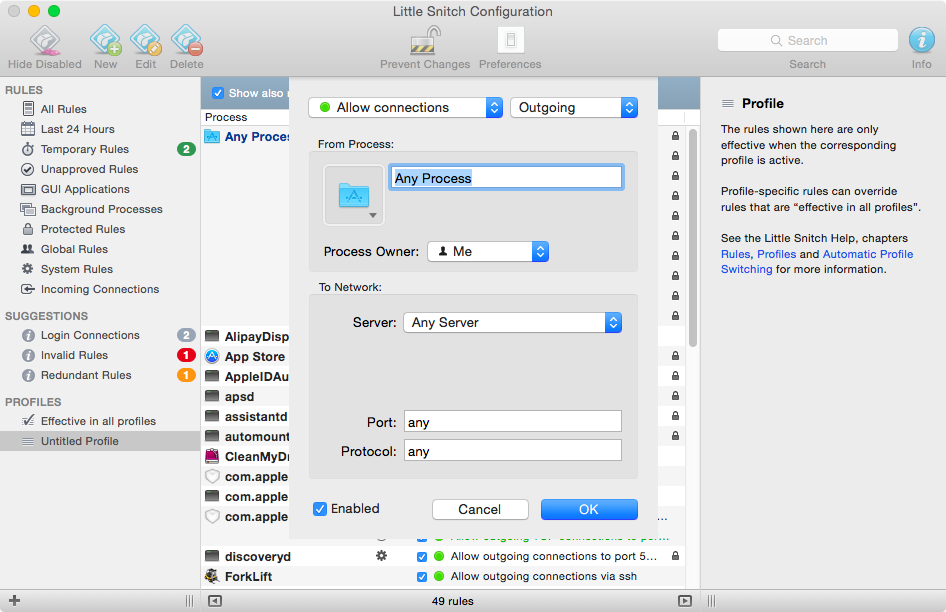Click the lock icon in discoveryd row
Screen dimensions: 946x612
(675, 556)
